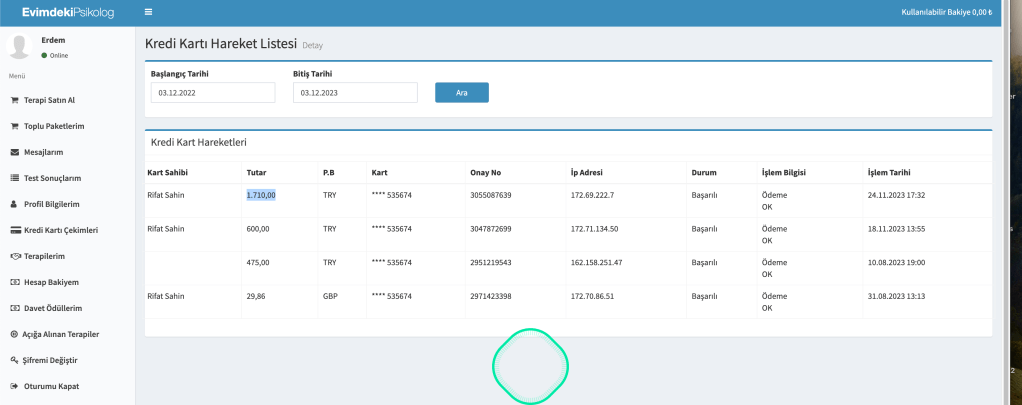
Task: Click the 600,00 amount cell
Action: [x=258, y=228]
